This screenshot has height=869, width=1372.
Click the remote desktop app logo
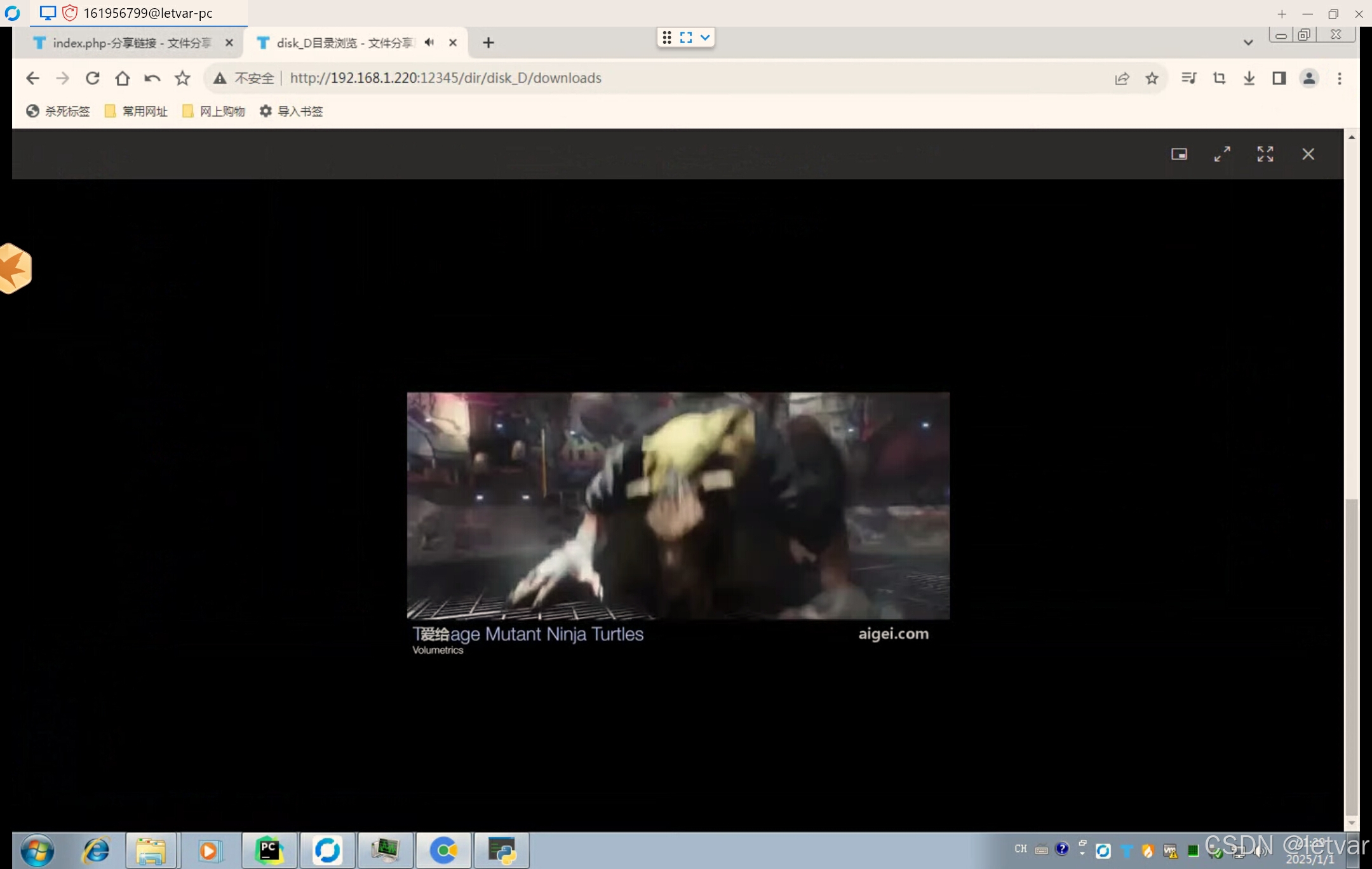(12, 13)
